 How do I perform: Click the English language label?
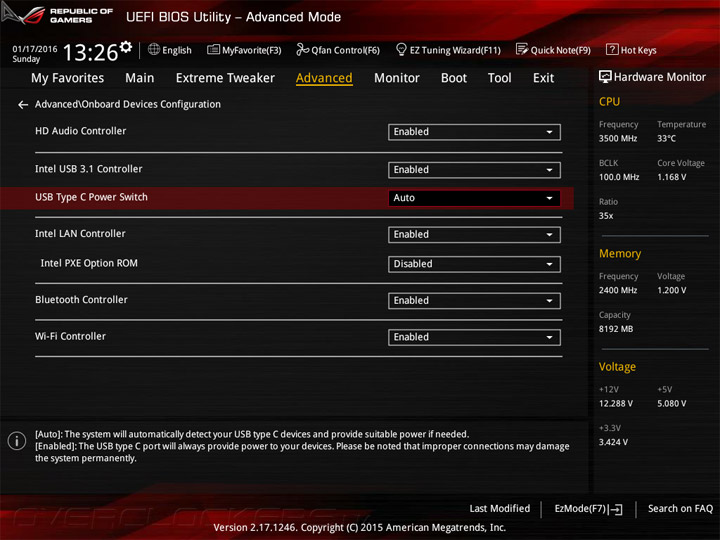click(177, 50)
